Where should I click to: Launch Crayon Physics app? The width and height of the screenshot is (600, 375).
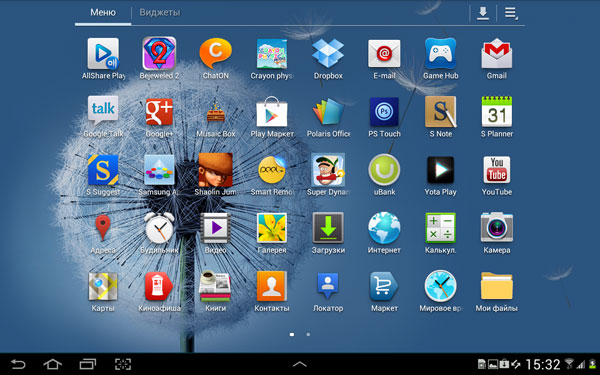pyautogui.click(x=272, y=54)
